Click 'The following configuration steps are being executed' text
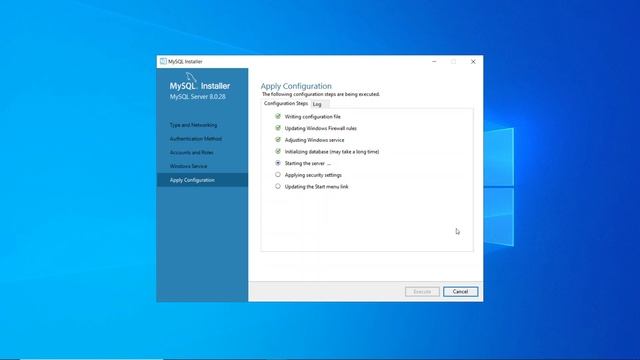This screenshot has width=640, height=360. click(x=321, y=94)
